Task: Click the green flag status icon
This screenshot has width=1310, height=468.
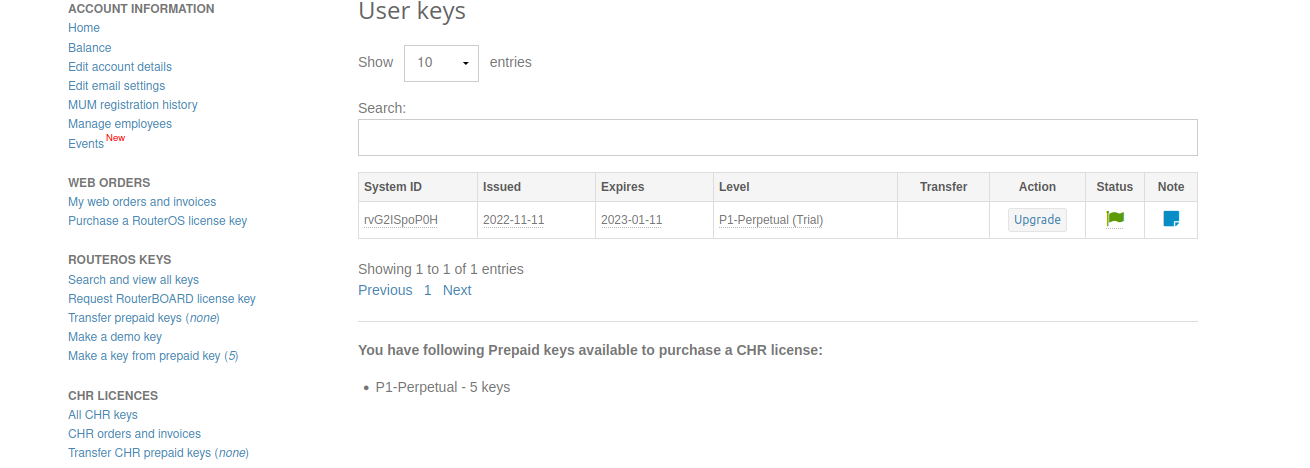Action: coord(1115,219)
